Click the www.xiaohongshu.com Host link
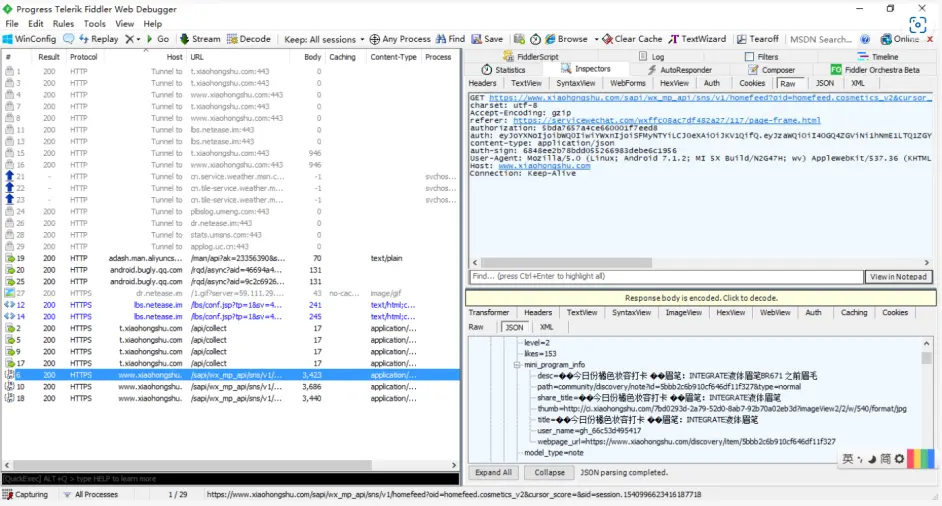Viewport: 942px width, 506px height. pyautogui.click(x=544, y=166)
